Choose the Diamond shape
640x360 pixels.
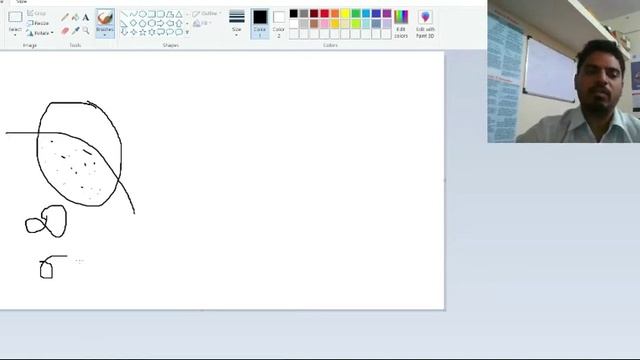click(133, 23)
